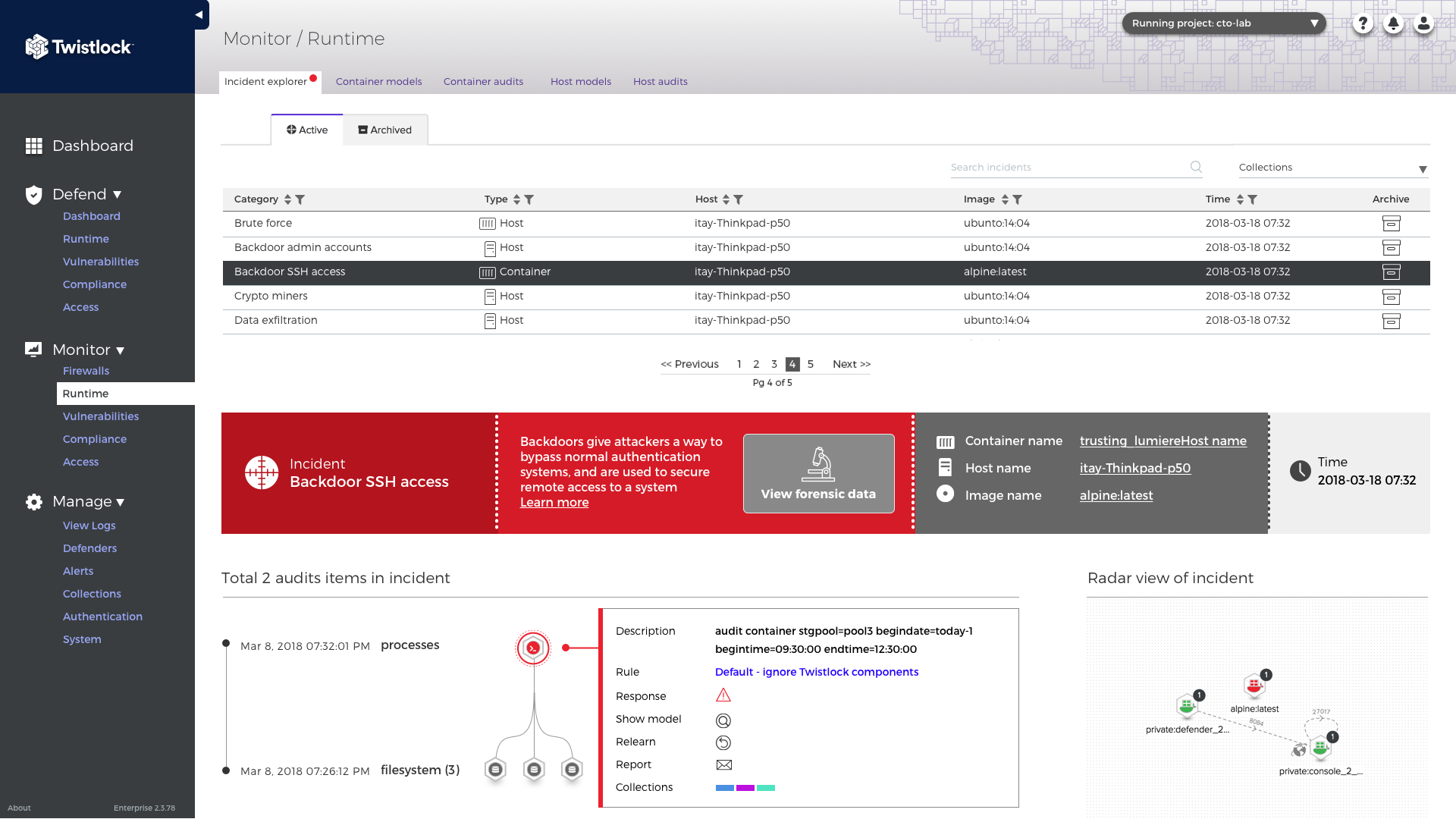This screenshot has height=819, width=1456.
Task: Open the help question mark icon
Action: click(1363, 24)
